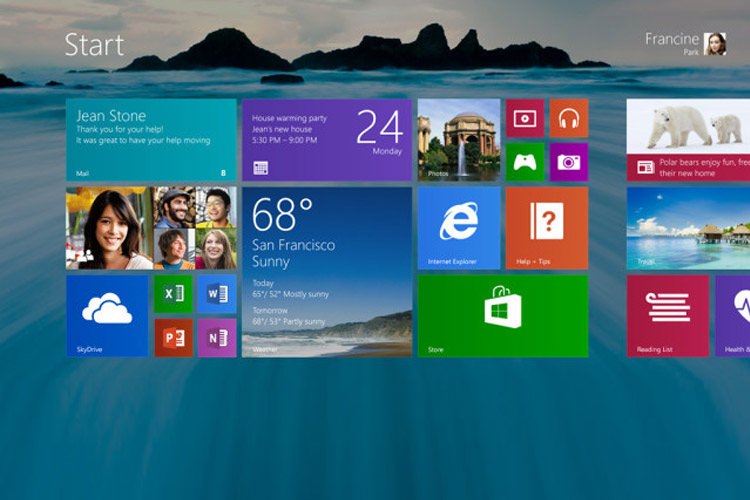Image resolution: width=750 pixels, height=500 pixels.
Task: Open the Camera tile
Action: coord(569,162)
